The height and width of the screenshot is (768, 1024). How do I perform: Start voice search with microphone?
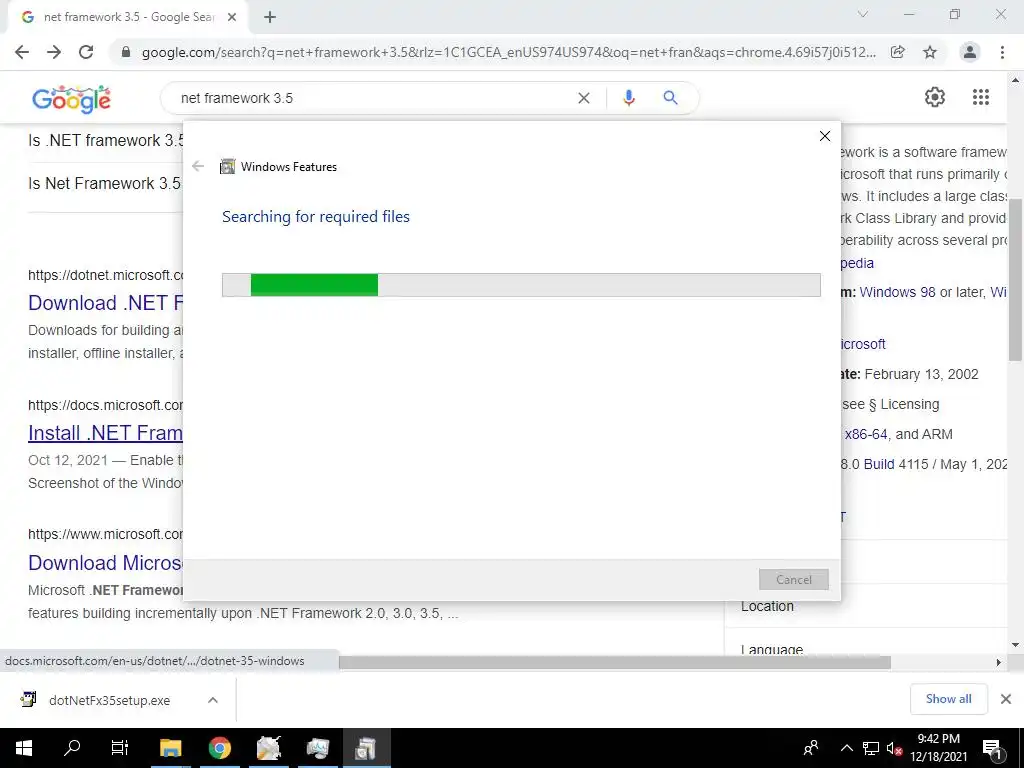coord(629,98)
